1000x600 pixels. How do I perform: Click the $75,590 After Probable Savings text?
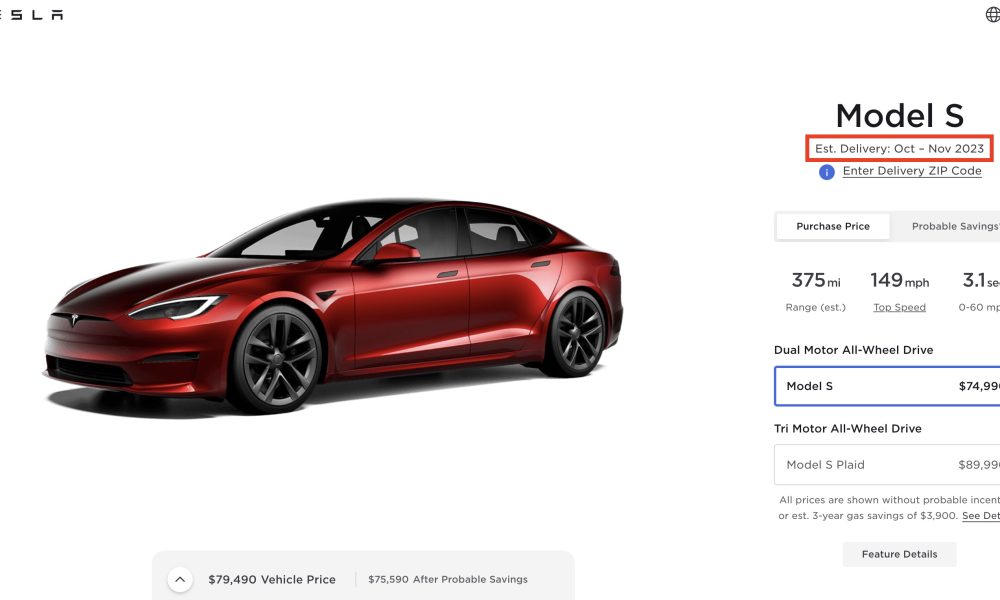pyautogui.click(x=448, y=580)
